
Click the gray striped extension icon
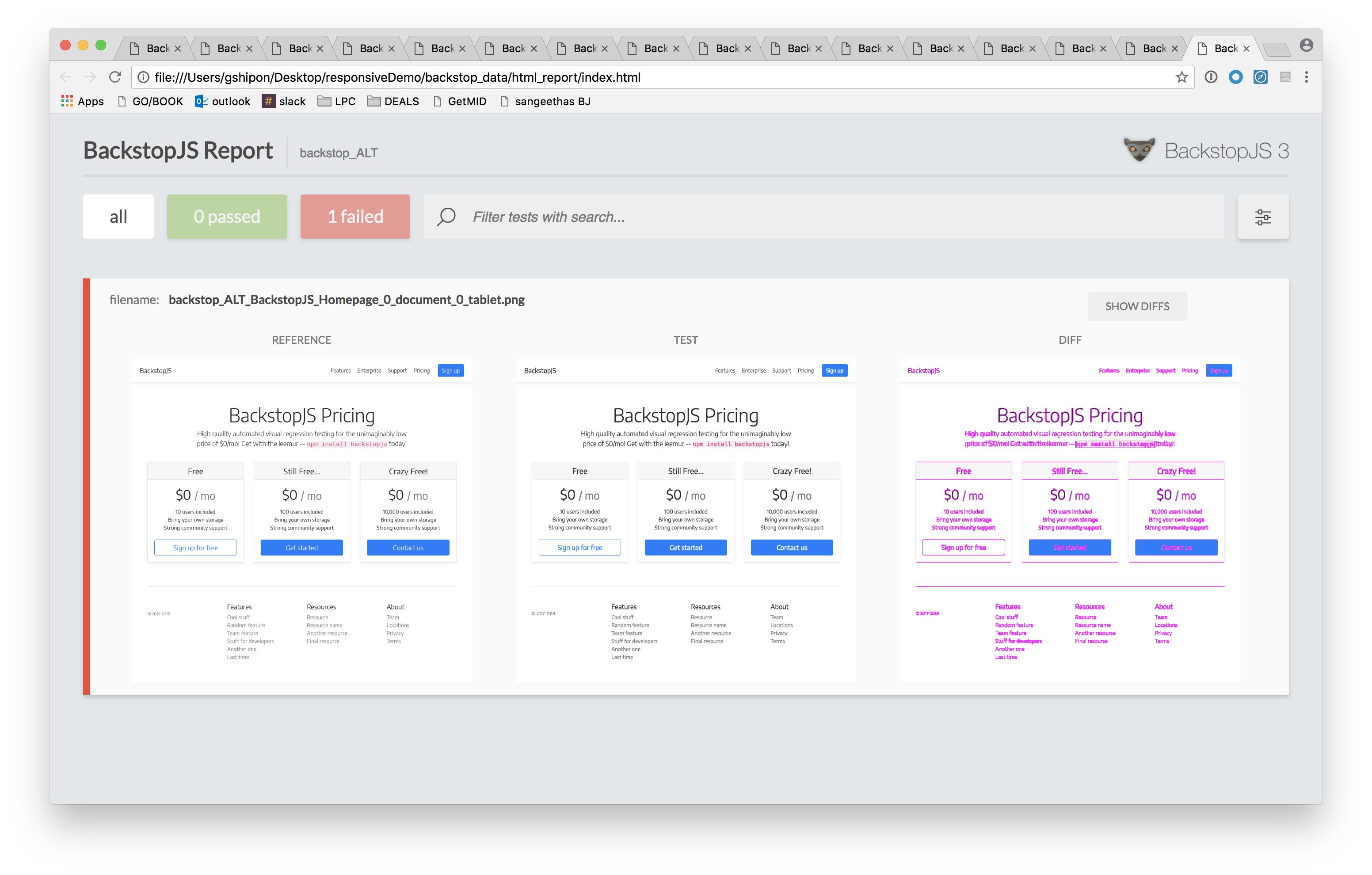(1285, 77)
